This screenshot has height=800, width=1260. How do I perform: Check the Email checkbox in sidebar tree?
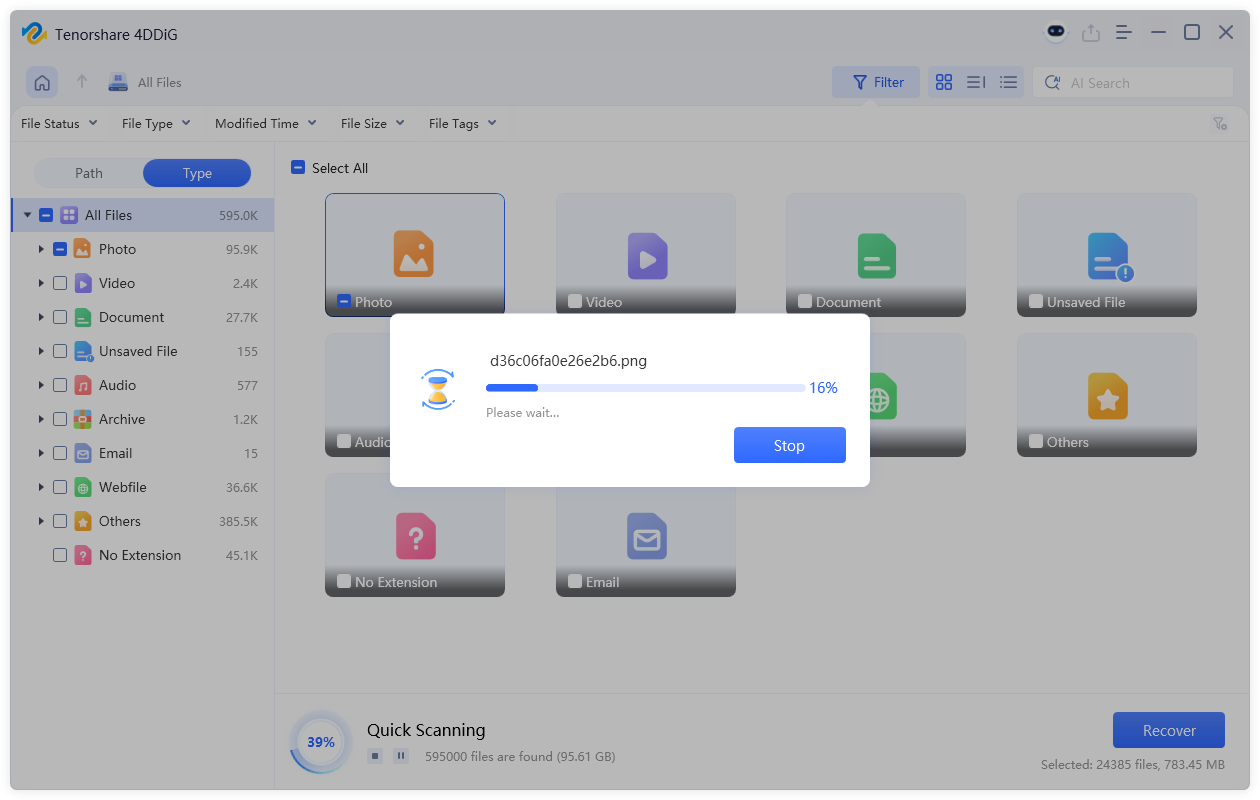coord(60,453)
